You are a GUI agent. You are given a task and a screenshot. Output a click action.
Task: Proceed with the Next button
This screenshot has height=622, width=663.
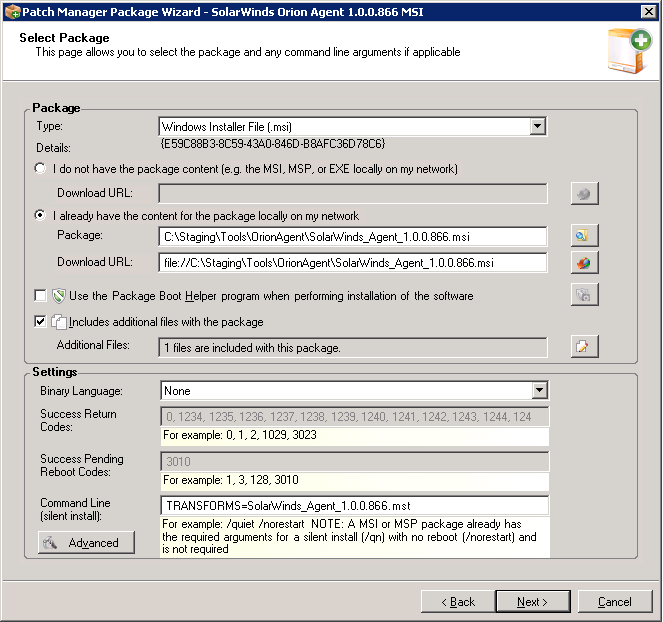533,602
